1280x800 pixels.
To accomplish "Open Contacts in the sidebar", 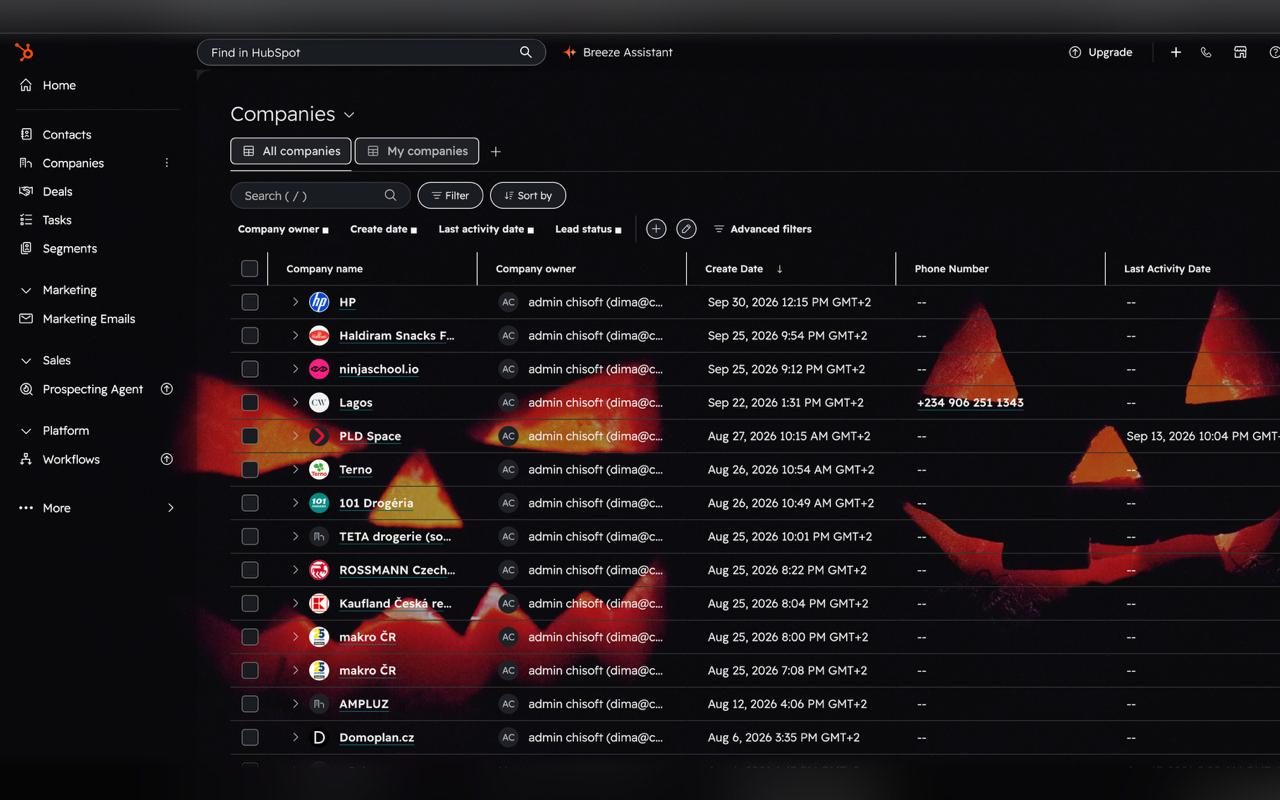I will (67, 135).
